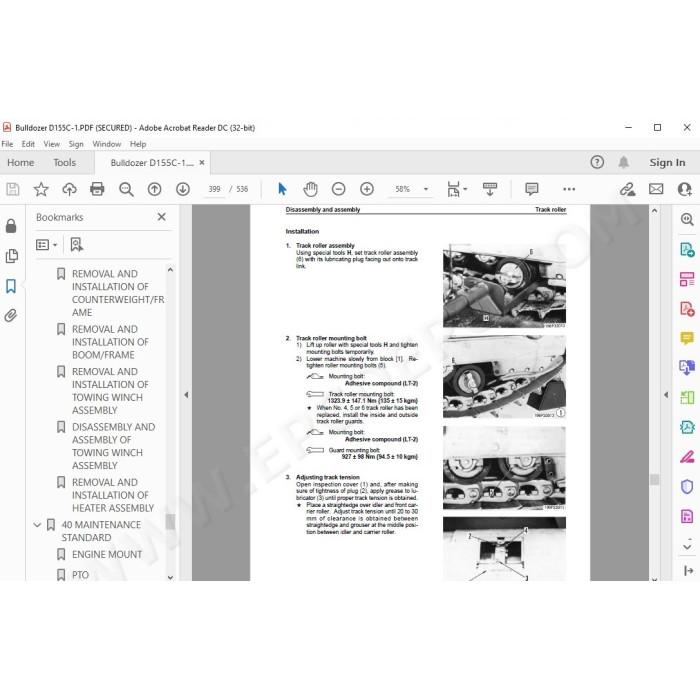
Task: Open fit page options tool
Action: pyautogui.click(x=456, y=189)
